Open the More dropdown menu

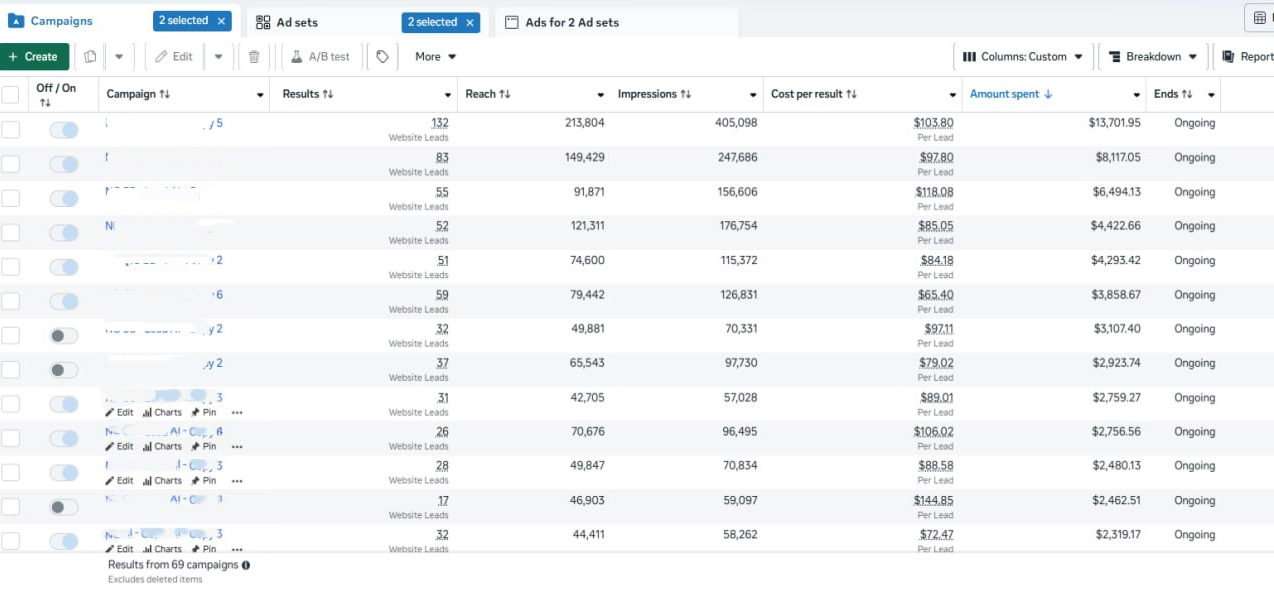(x=435, y=57)
